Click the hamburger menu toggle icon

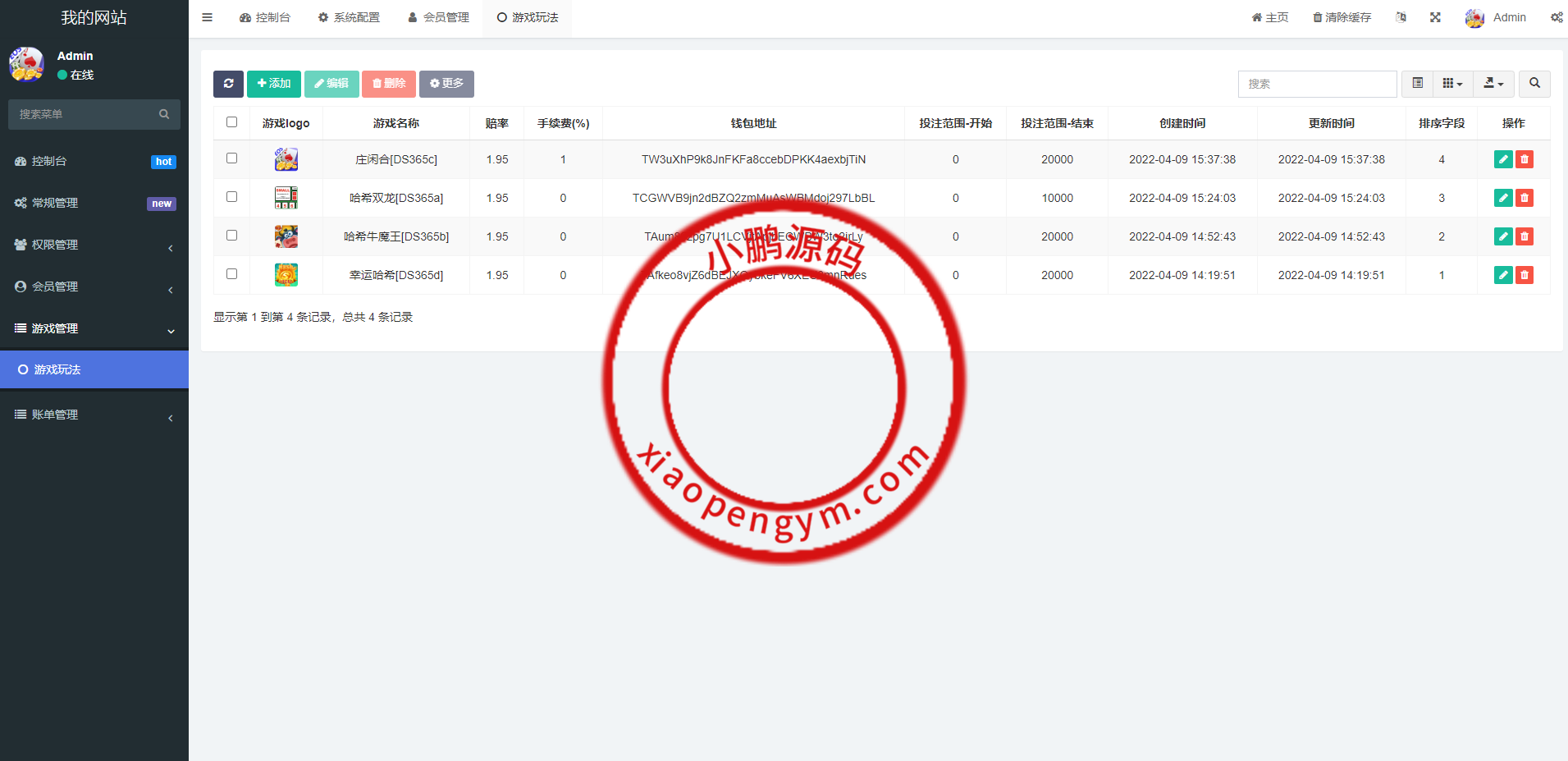pyautogui.click(x=208, y=17)
